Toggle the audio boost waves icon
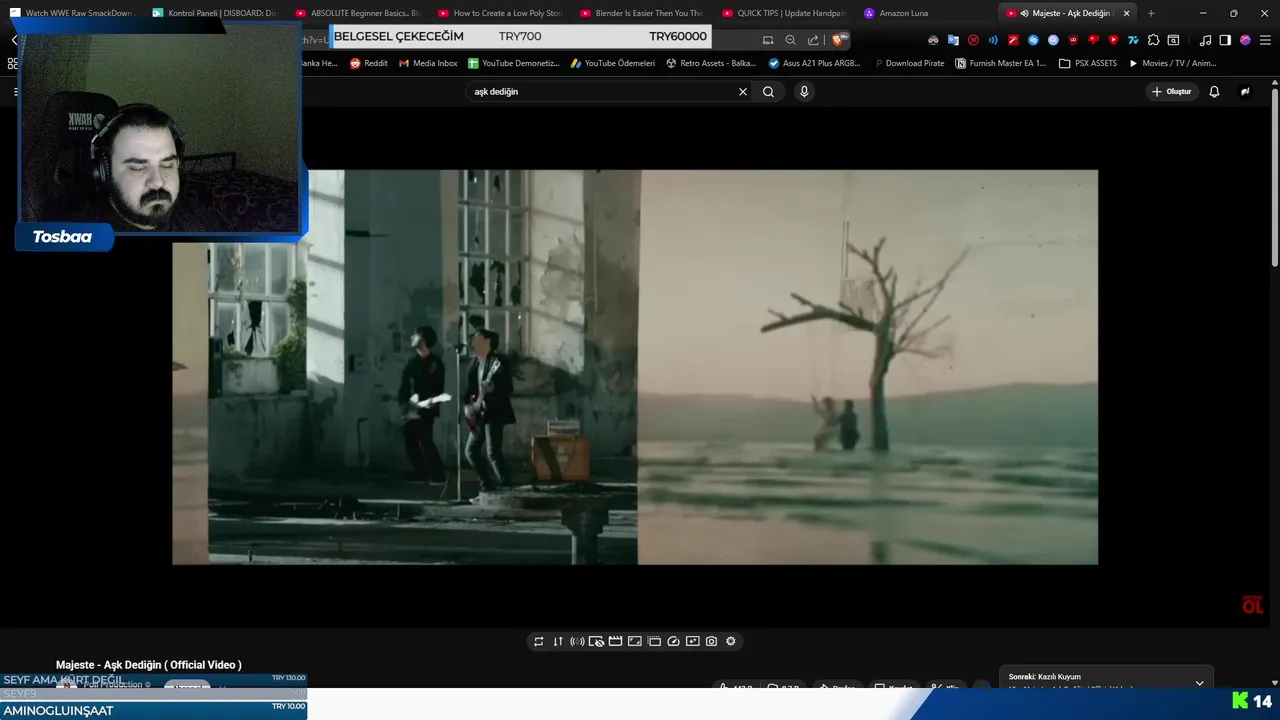 577,641
